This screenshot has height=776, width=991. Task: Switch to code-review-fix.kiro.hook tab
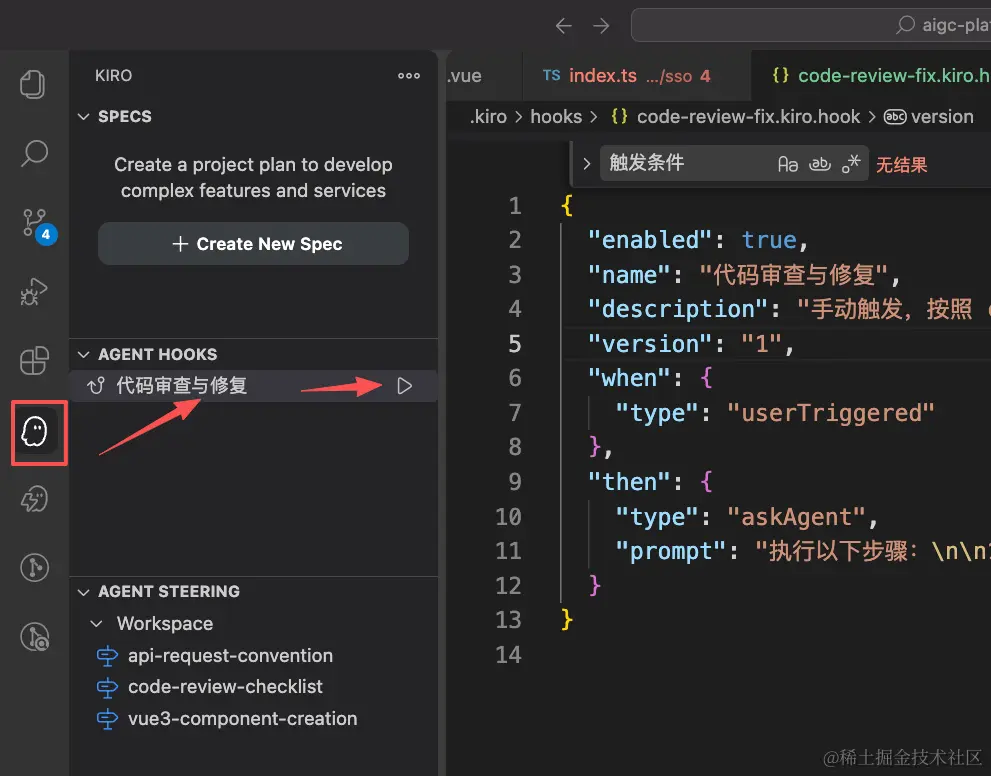click(x=880, y=76)
